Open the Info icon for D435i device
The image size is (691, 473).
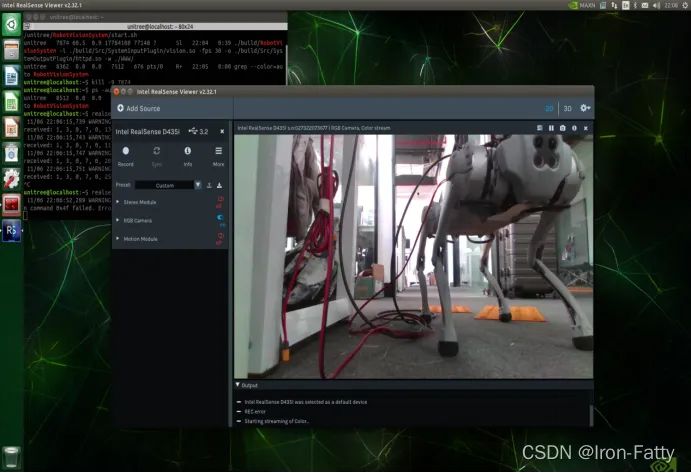coord(188,151)
